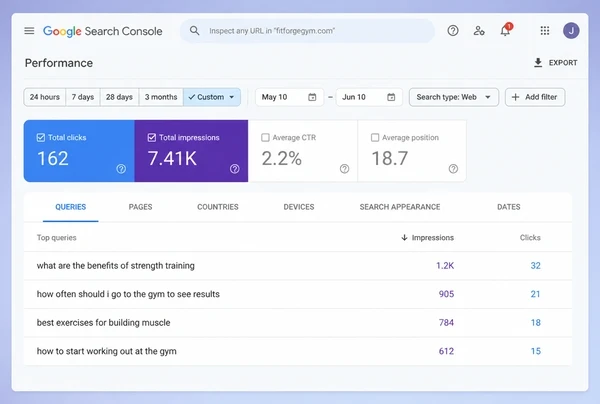Open users and permissions icon
Screen dimensions: 600x404
coord(479,31)
